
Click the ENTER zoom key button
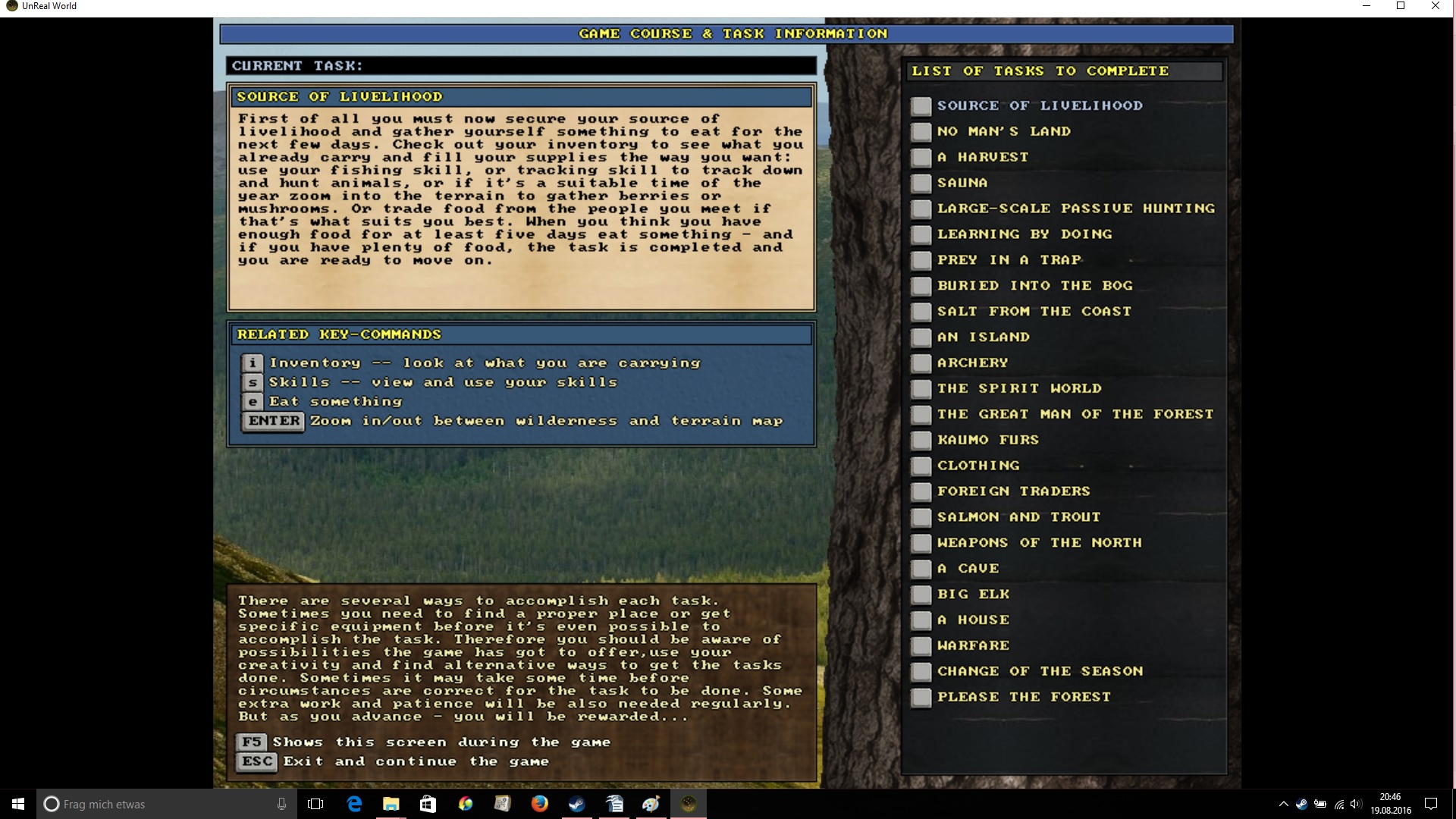274,421
